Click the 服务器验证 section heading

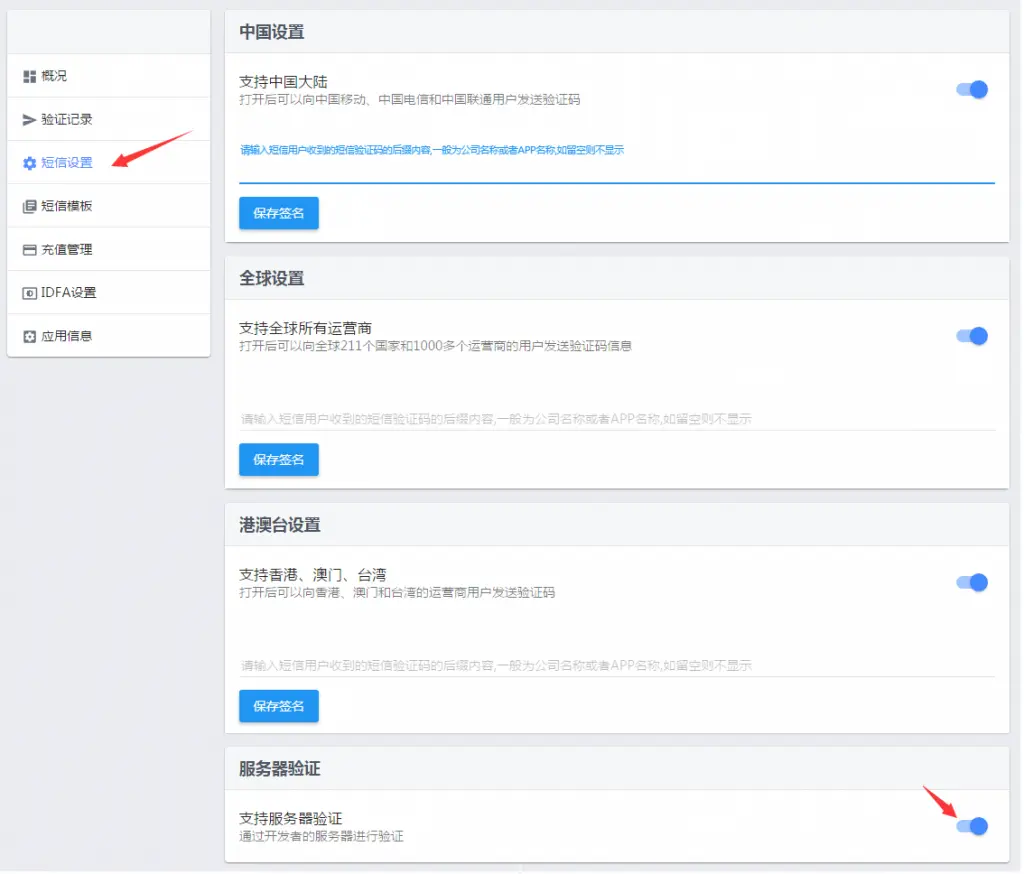tap(280, 768)
